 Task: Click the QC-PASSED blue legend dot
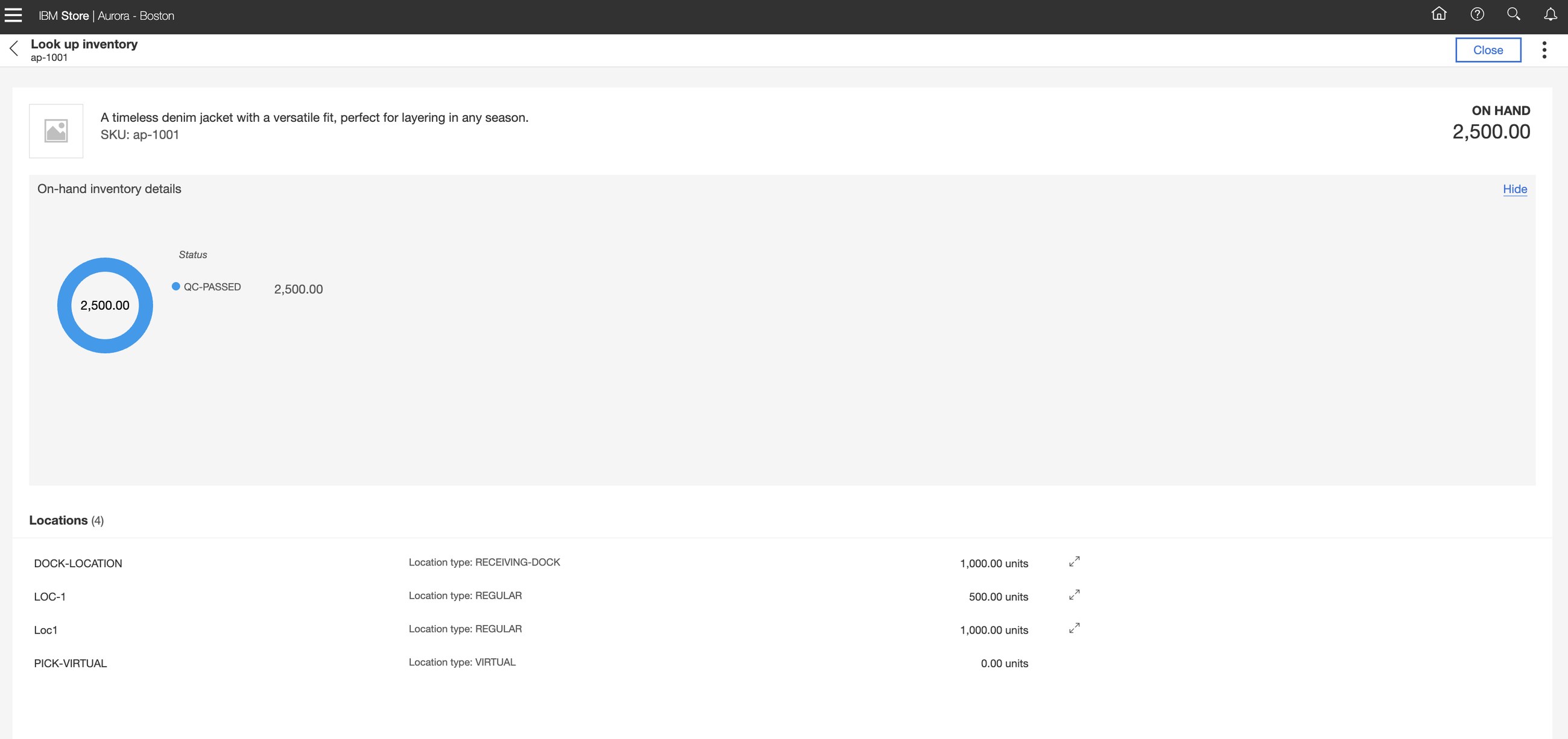coord(176,286)
